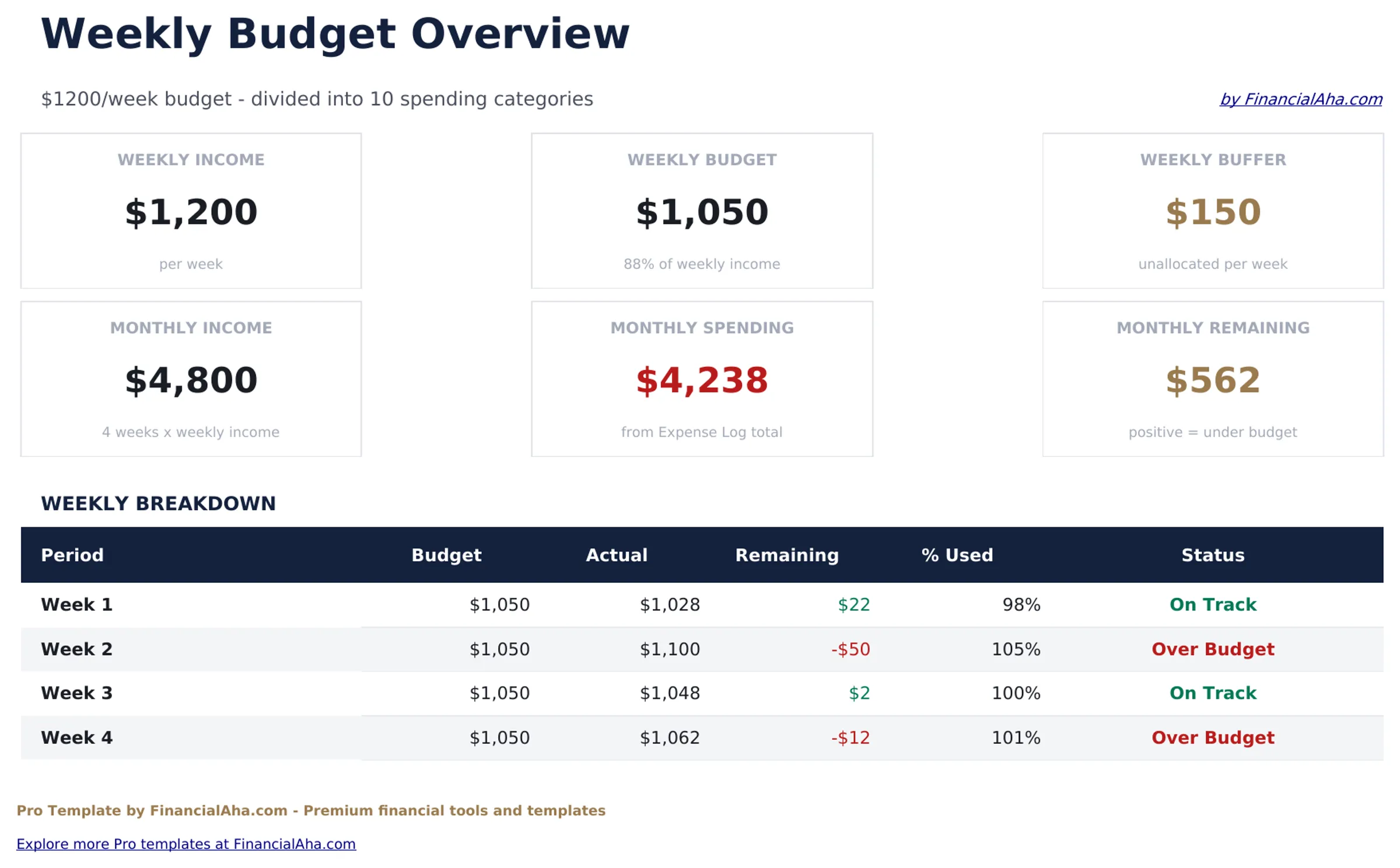Click the Actual column header
Image resolution: width=1400 pixels, height=868 pixels.
616,555
